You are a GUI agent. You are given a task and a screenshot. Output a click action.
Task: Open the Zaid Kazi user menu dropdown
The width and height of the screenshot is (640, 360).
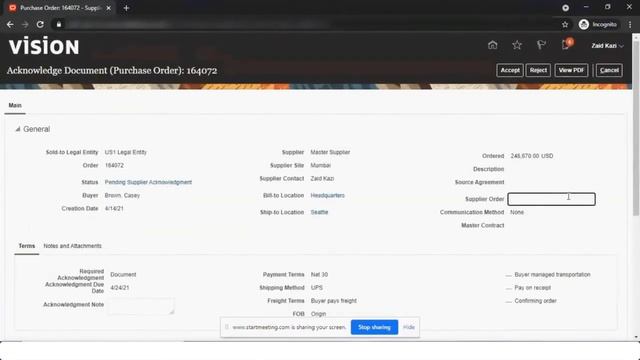[607, 46]
